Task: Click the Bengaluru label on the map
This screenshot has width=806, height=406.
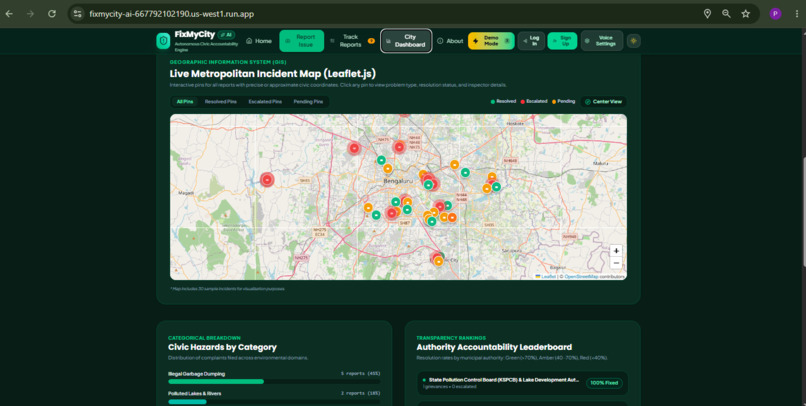Action: [398, 181]
